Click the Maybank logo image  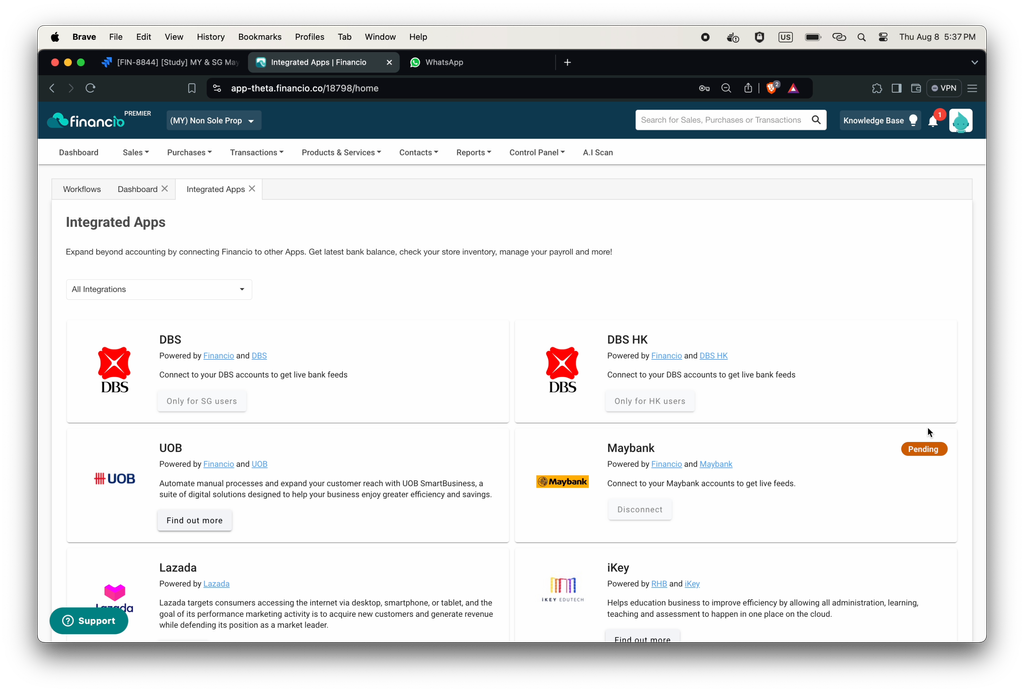click(x=562, y=482)
